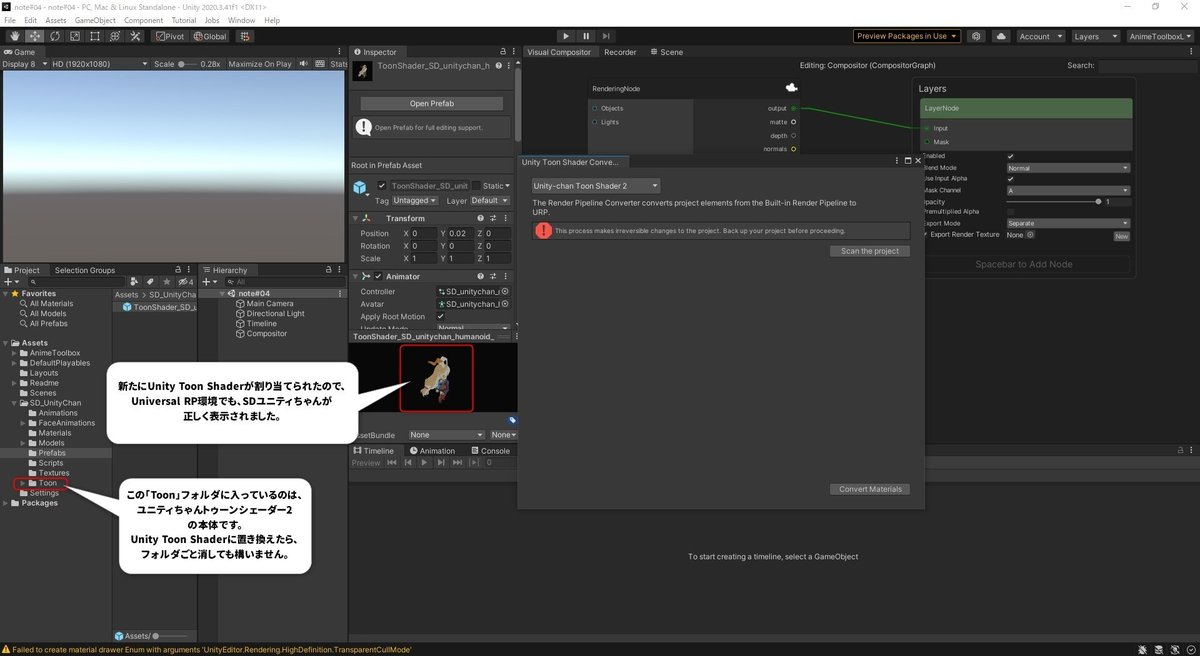Click the Scan the project button

870,251
